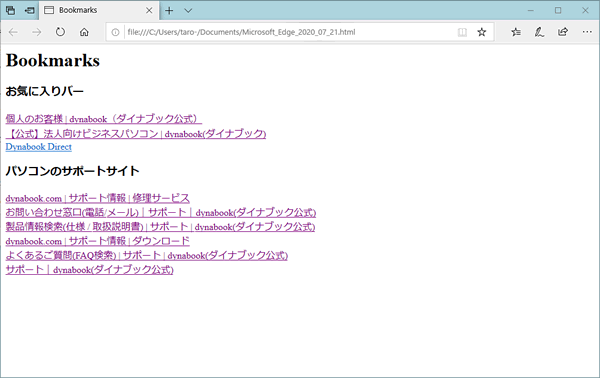
Task: Open the Dynabook Direct link
Action: 39,147
